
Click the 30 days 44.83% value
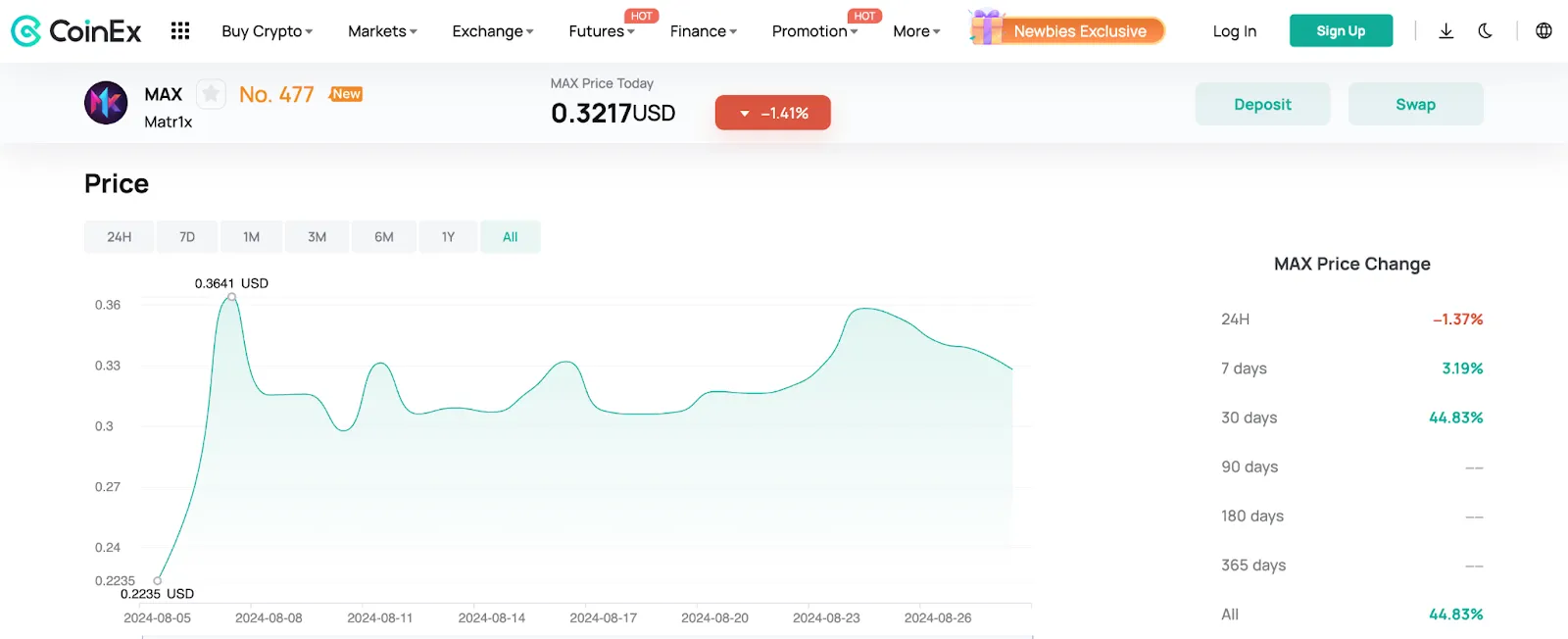[1455, 418]
